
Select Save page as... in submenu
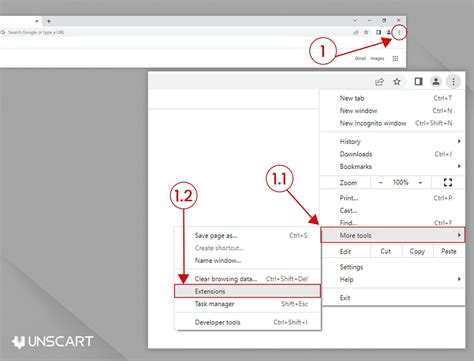(x=248, y=236)
